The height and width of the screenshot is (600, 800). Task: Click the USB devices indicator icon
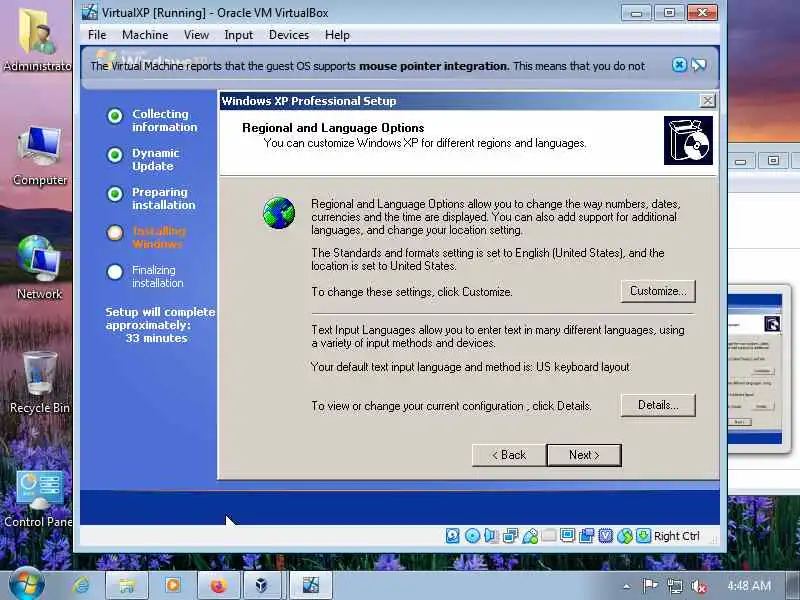pyautogui.click(x=530, y=535)
